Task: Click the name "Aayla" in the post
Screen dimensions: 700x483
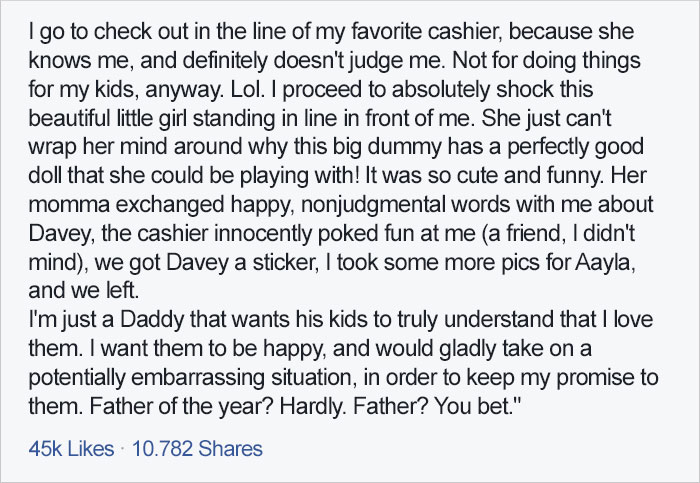Action: coord(604,262)
